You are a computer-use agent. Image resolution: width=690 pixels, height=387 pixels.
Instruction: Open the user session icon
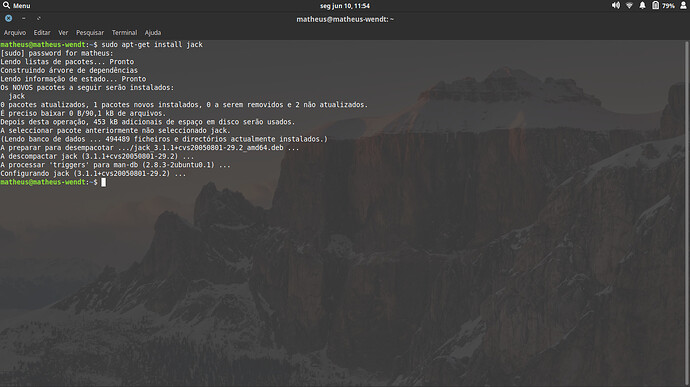click(x=683, y=5)
